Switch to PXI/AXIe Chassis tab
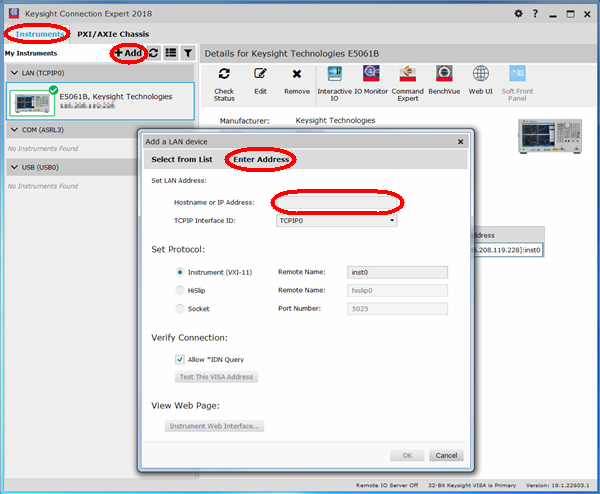This screenshot has height=494, width=600. point(113,34)
